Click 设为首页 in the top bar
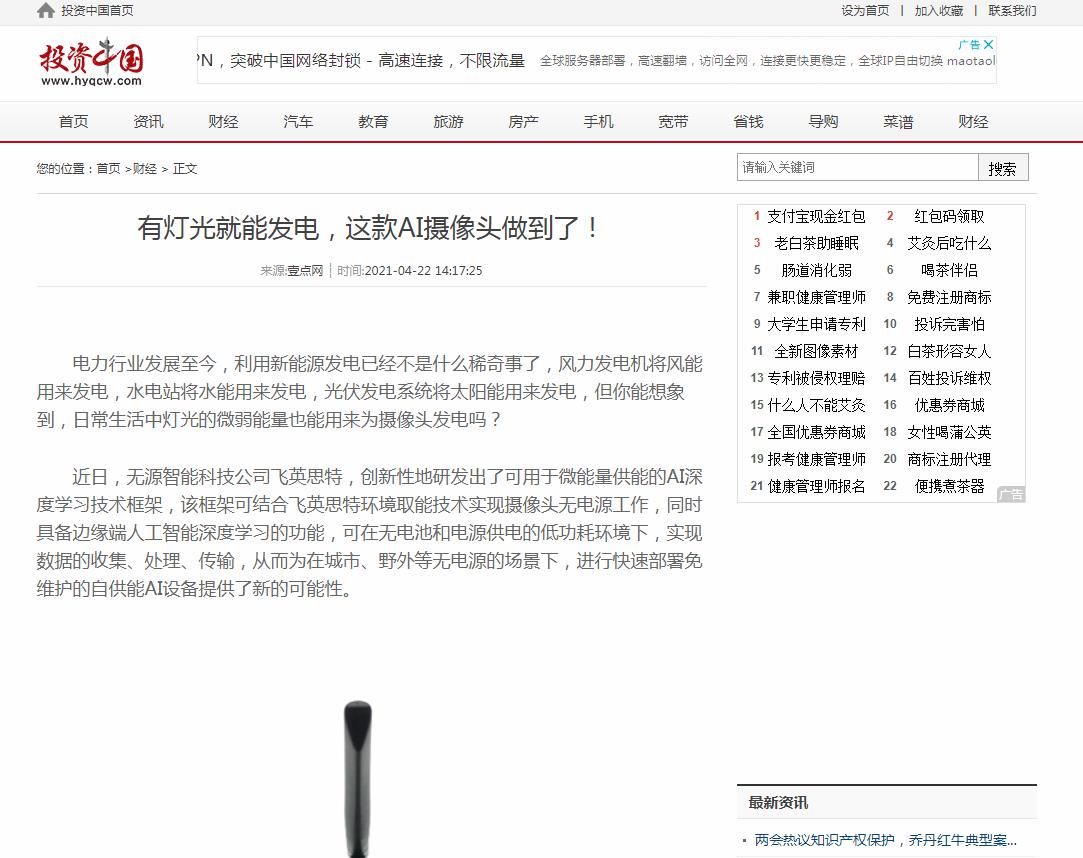Screen dimensions: 1083x858 click(865, 10)
